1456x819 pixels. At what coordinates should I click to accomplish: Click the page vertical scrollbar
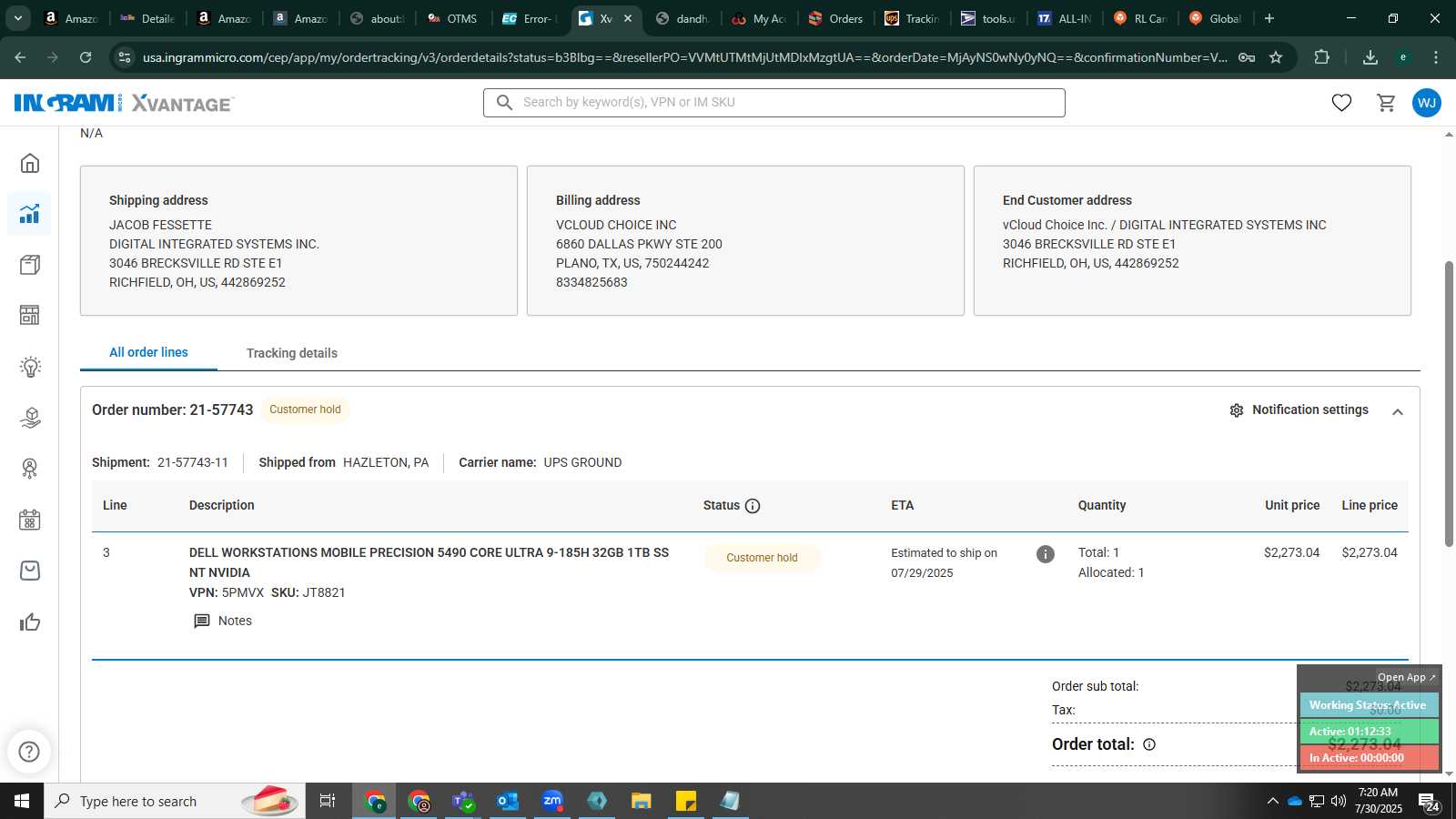1449,404
